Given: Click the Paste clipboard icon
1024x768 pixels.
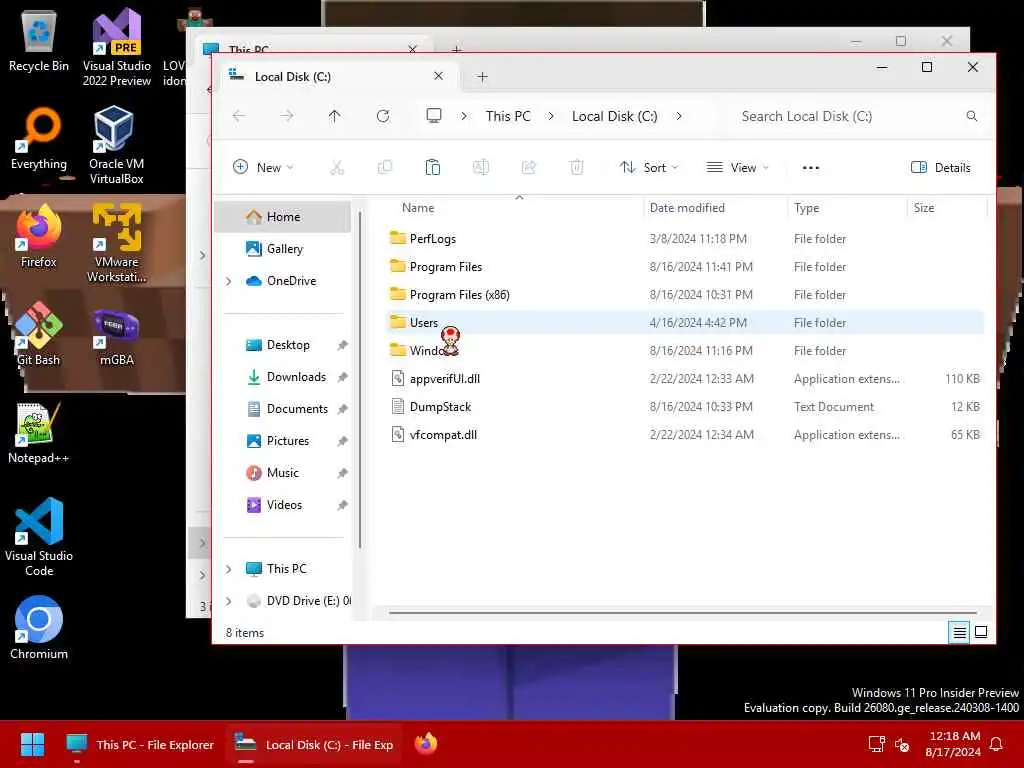Looking at the screenshot, I should pyautogui.click(x=432, y=168).
